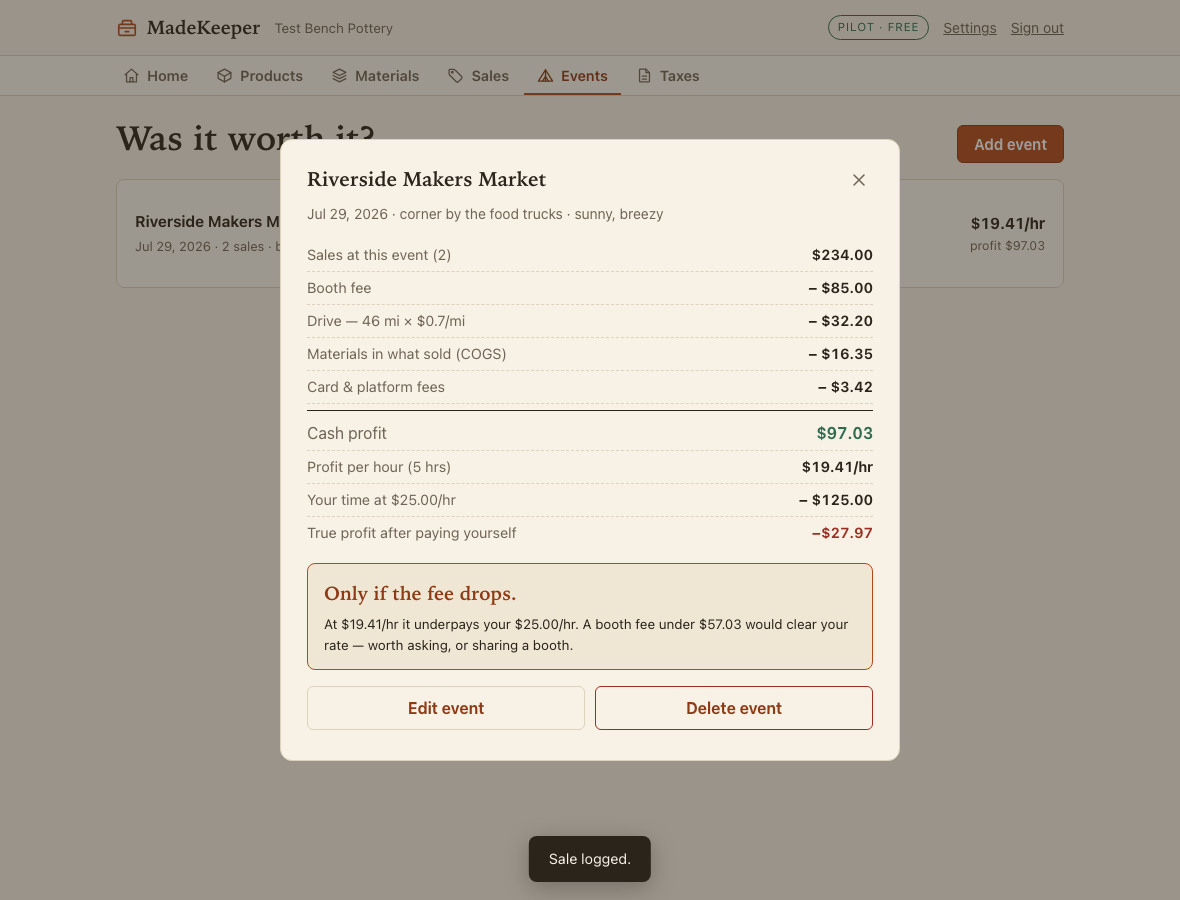Click the Sales tag icon
Screen dimensions: 1180x900
click(x=455, y=76)
